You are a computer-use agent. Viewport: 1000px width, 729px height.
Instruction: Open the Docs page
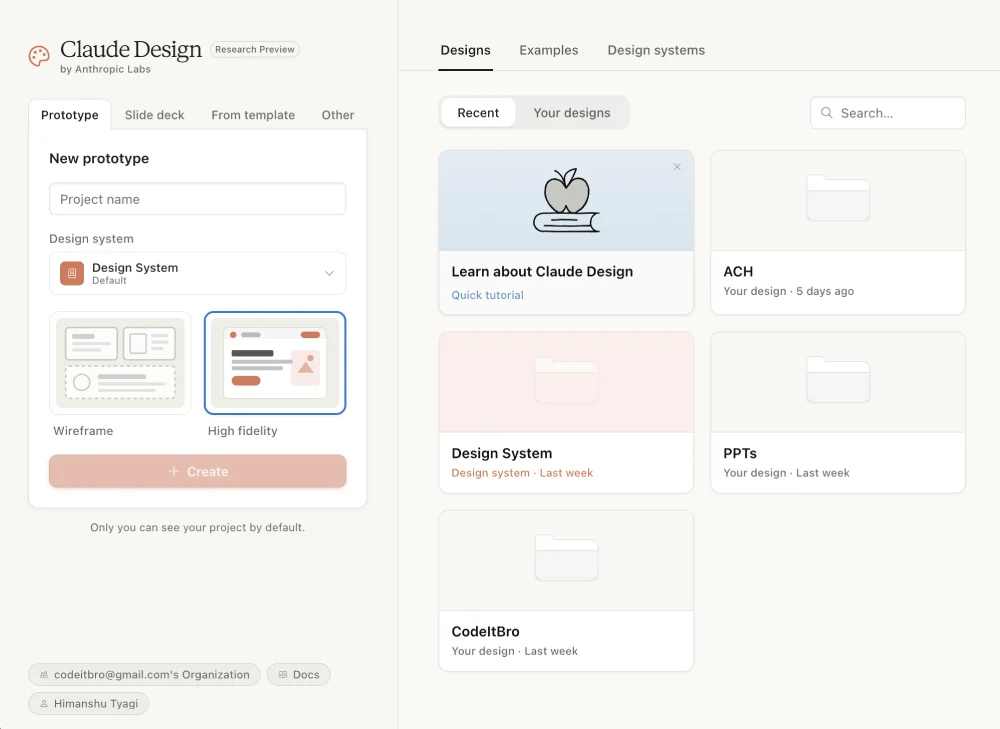point(298,674)
